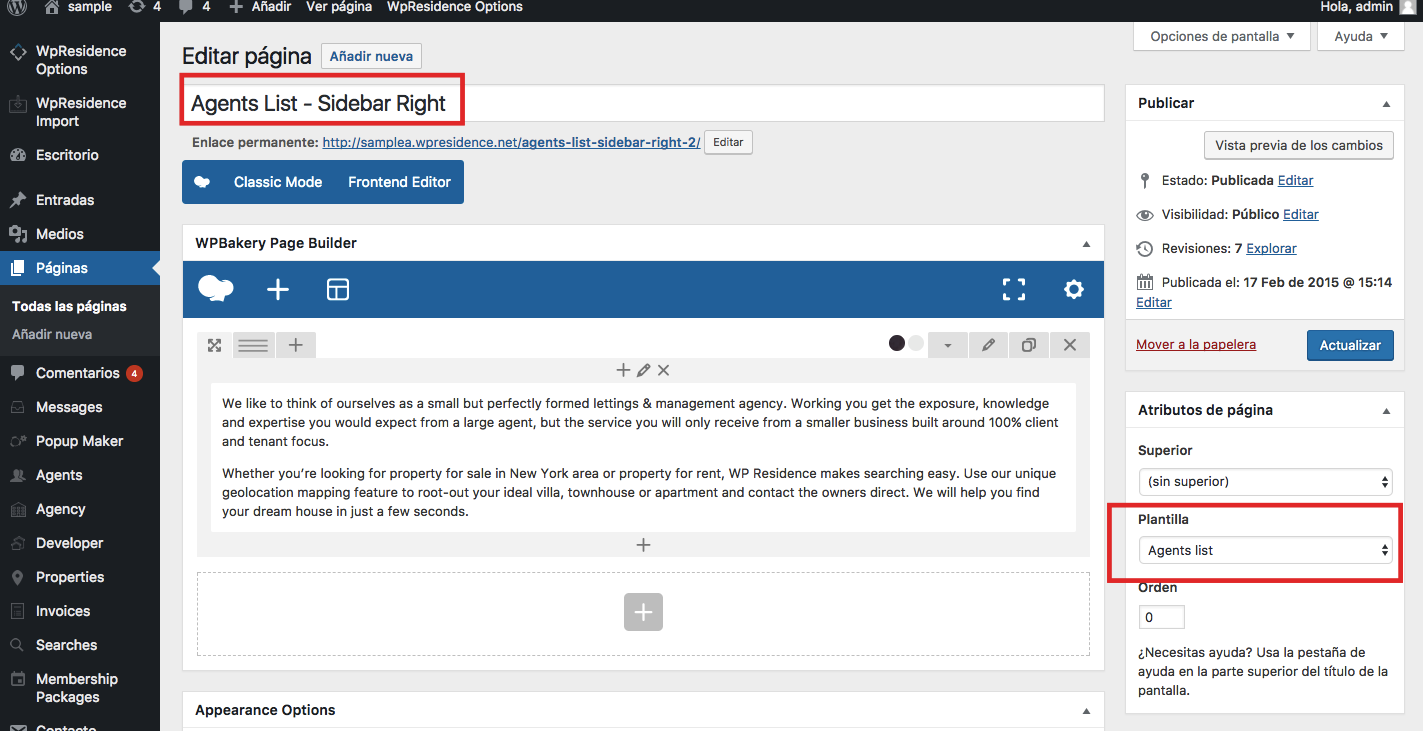Viewport: 1423px width, 731px height.
Task: Open the WPBakery templates panel
Action: click(337, 289)
